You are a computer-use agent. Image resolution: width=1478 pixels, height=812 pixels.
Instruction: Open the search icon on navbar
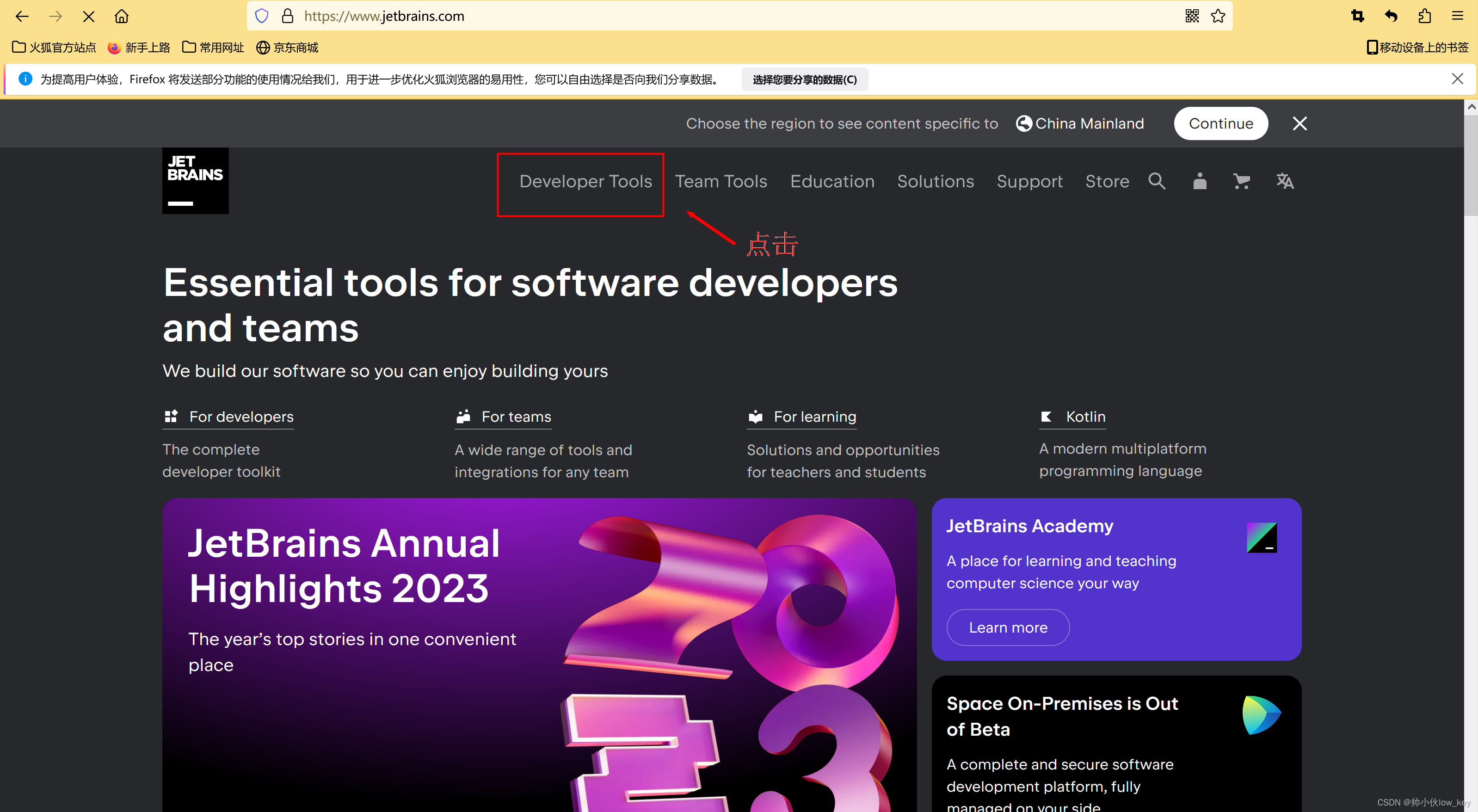click(x=1156, y=181)
